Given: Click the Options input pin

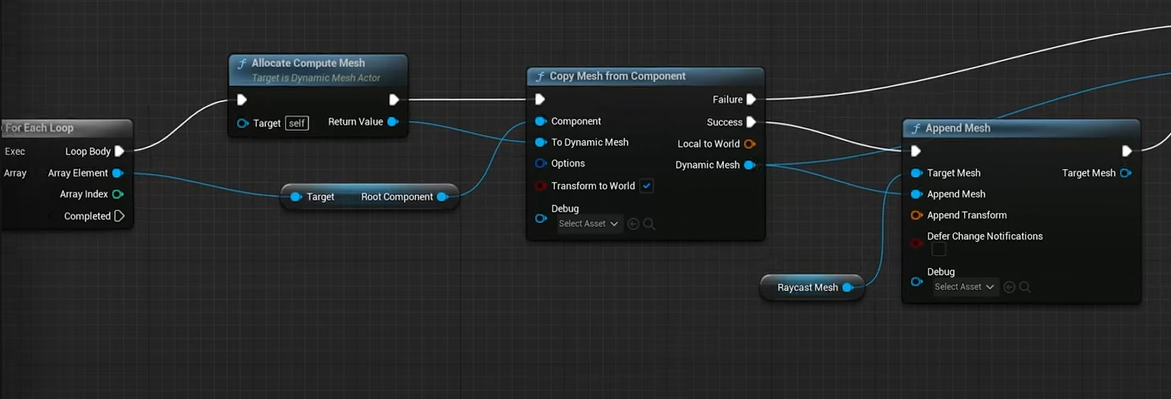Looking at the screenshot, I should coord(541,163).
